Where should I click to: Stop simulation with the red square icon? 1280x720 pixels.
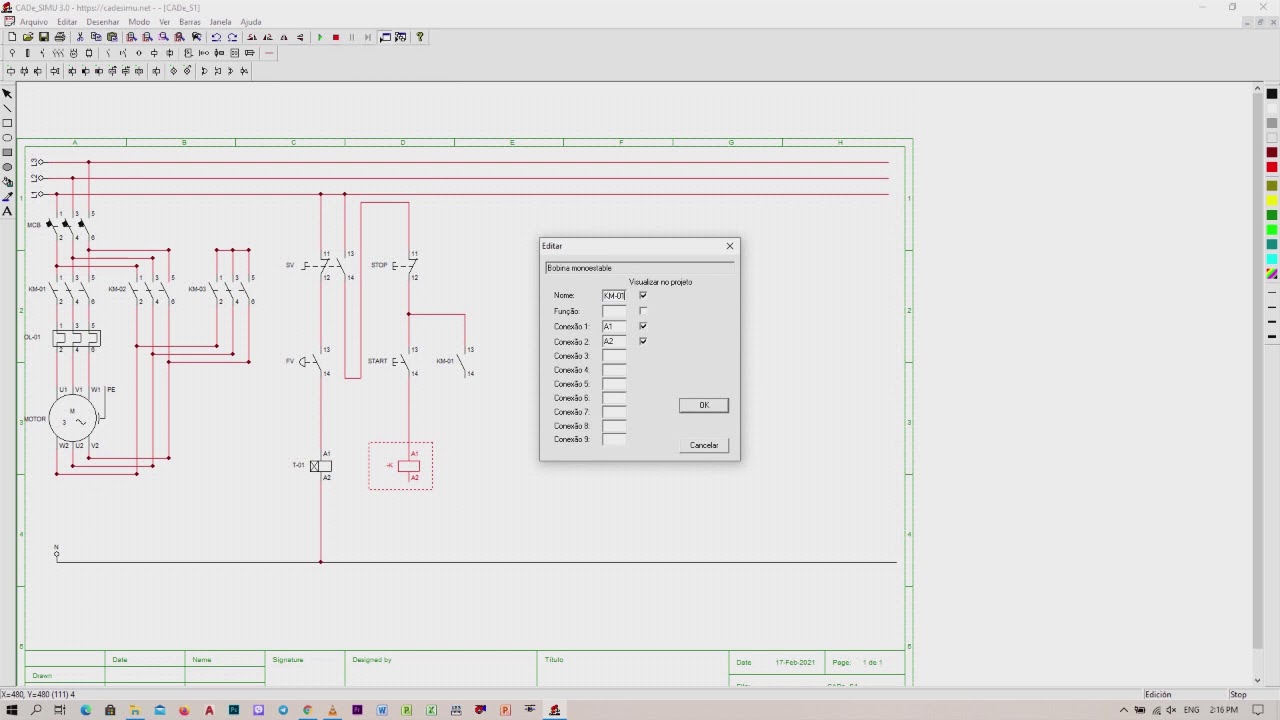336,37
